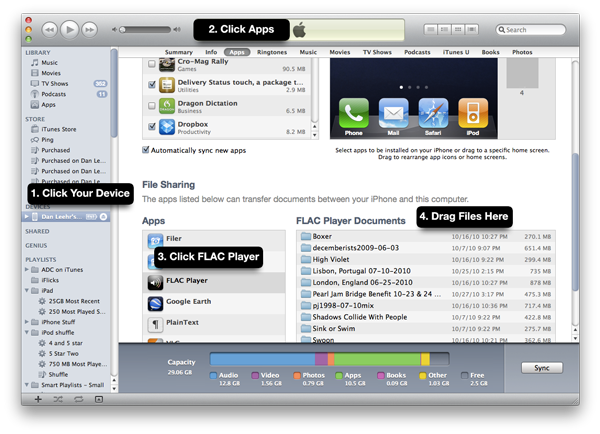Adjust the volume slider knob
This screenshot has width=600, height=434.
click(122, 29)
